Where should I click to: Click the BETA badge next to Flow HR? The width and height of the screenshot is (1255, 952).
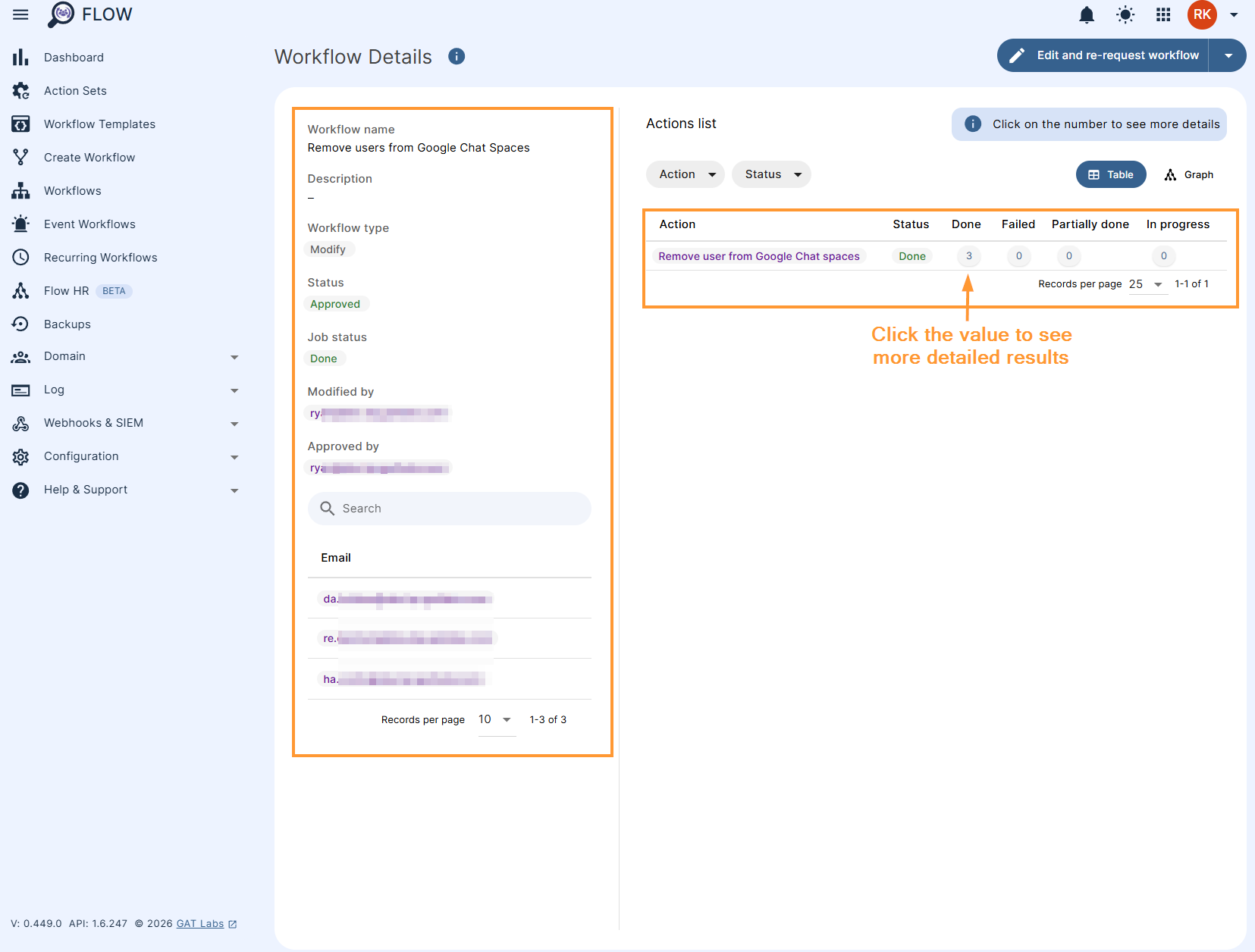[114, 291]
